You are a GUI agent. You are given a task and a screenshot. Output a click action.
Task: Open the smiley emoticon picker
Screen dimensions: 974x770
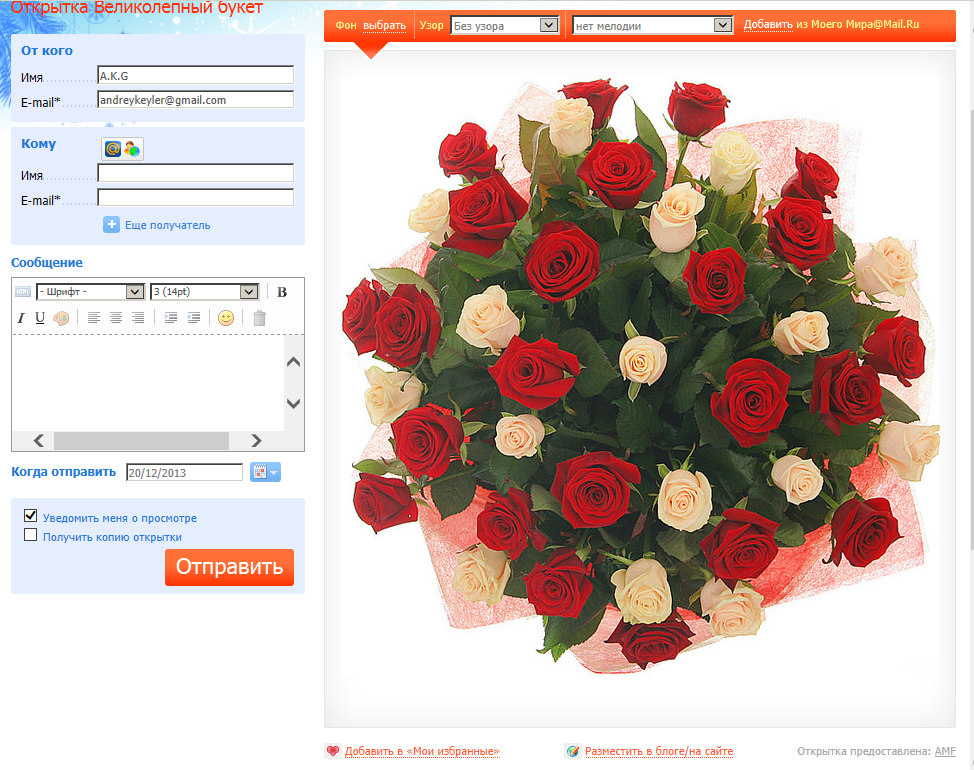coord(226,318)
